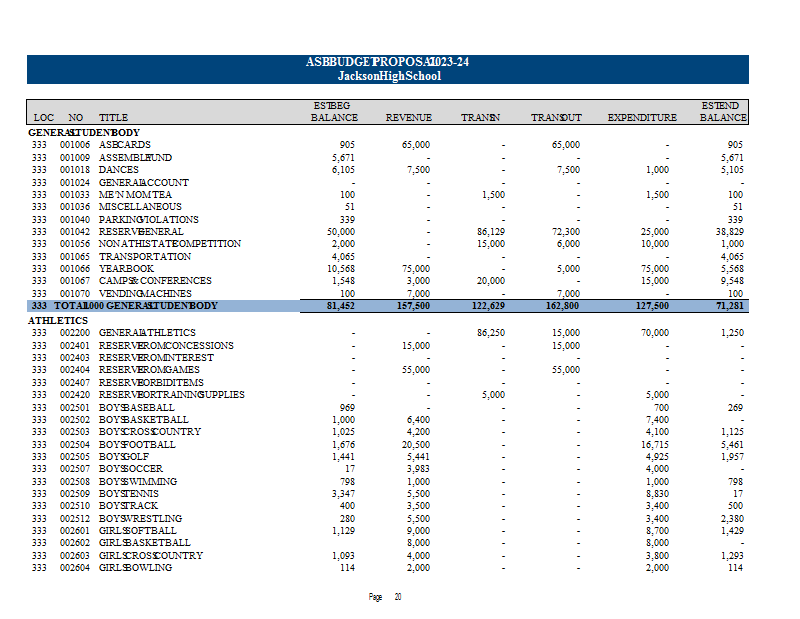Select the DANCES row title

click(x=118, y=170)
